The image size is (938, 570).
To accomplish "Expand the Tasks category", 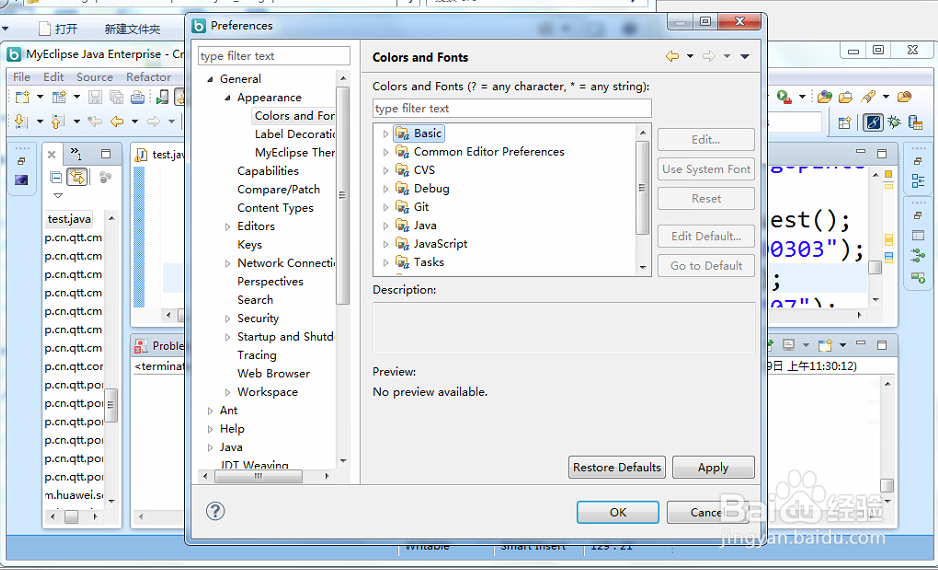I will (386, 263).
